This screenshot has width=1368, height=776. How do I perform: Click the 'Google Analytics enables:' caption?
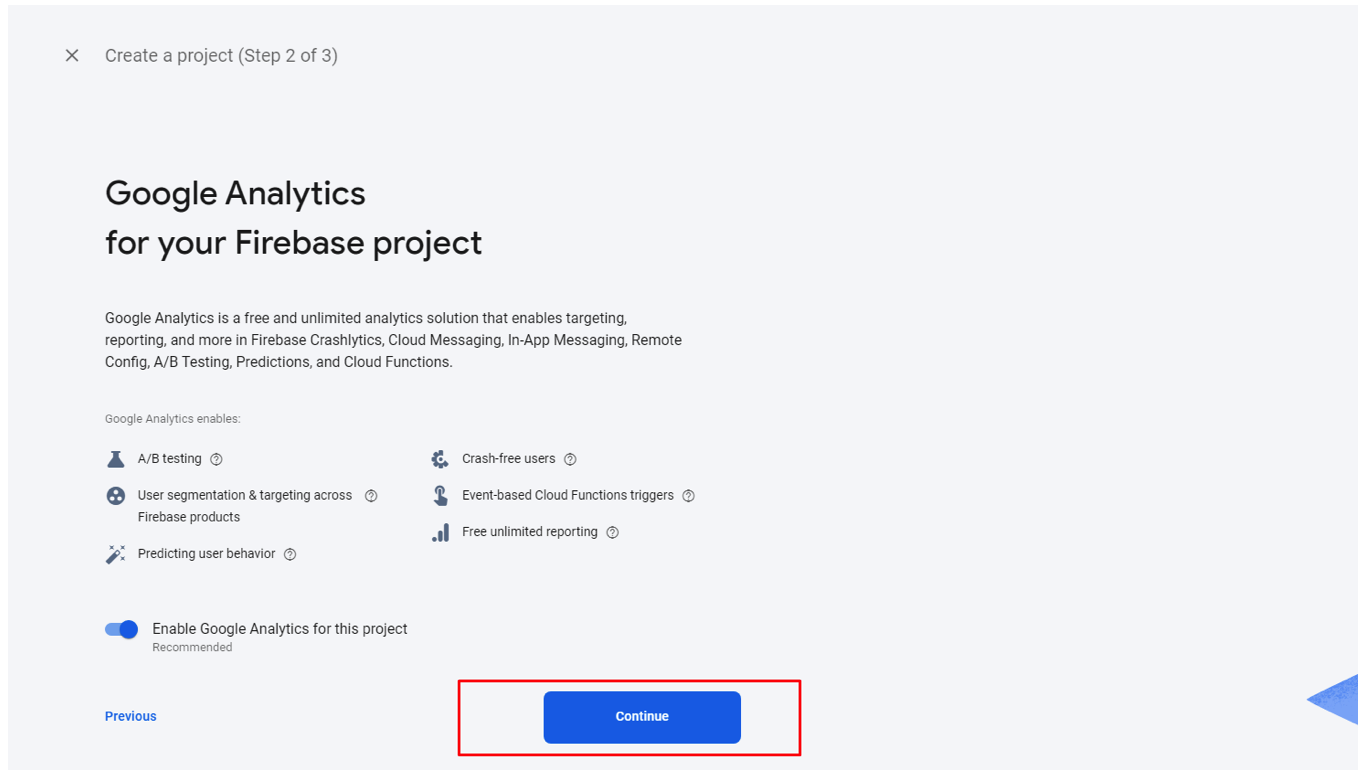(x=173, y=419)
